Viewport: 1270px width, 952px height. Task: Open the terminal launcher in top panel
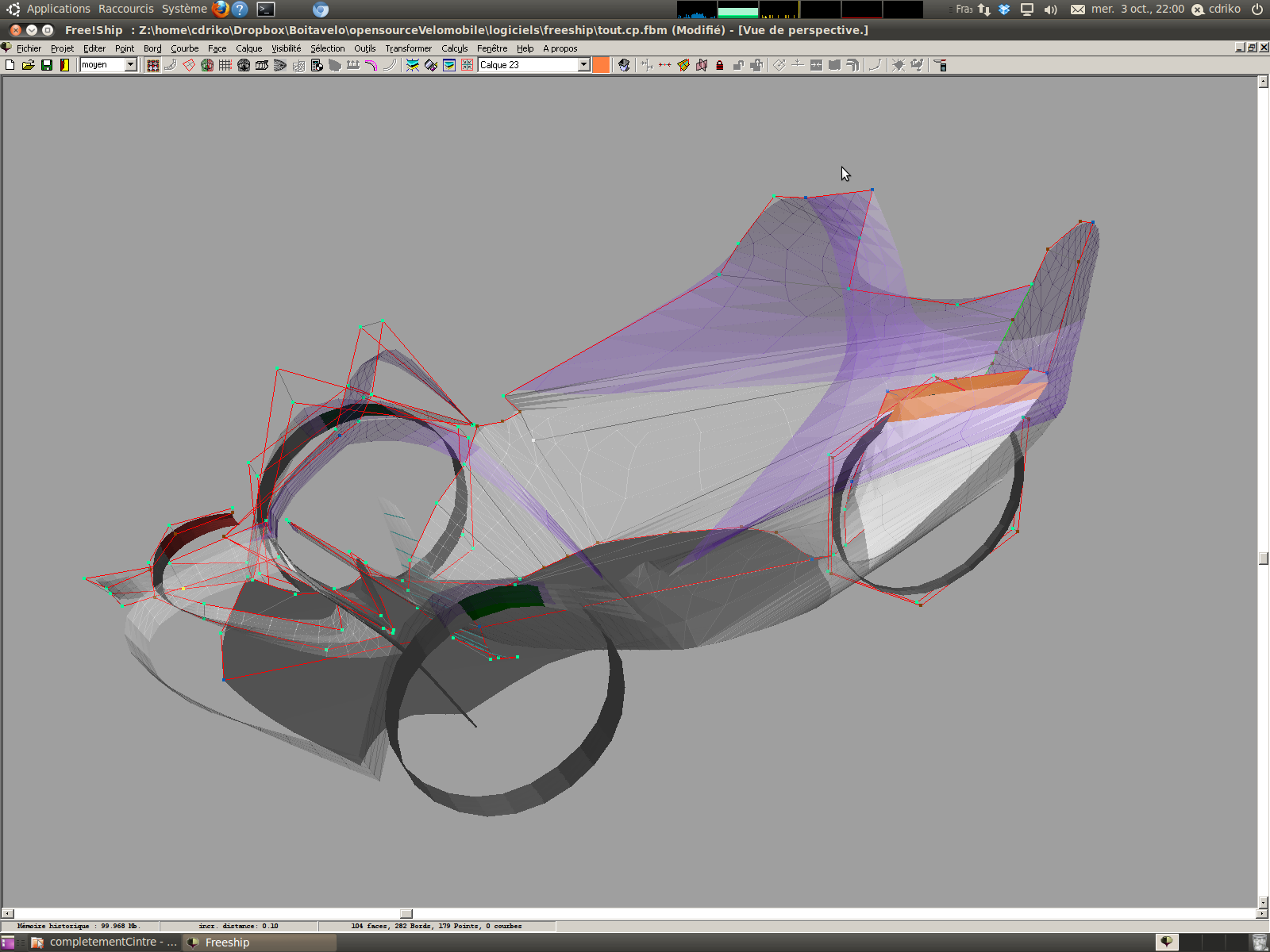(266, 10)
